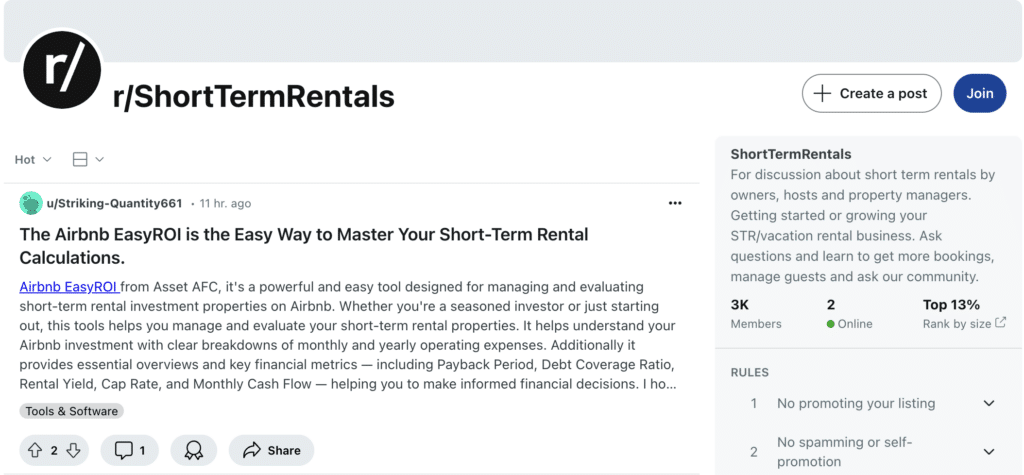1024x475 pixels.
Task: Click the r/ShortTermRentals community avatar
Action: (62, 70)
